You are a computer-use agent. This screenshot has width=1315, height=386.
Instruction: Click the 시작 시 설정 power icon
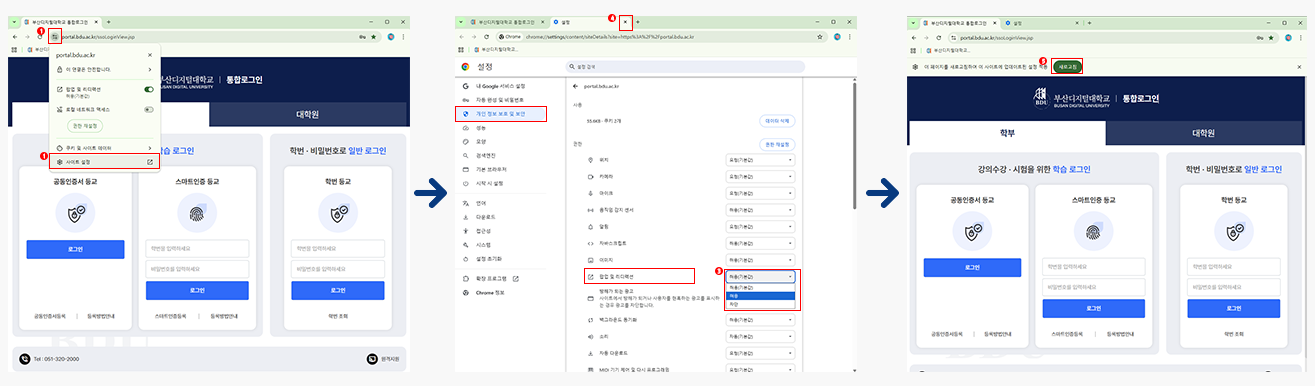466,183
